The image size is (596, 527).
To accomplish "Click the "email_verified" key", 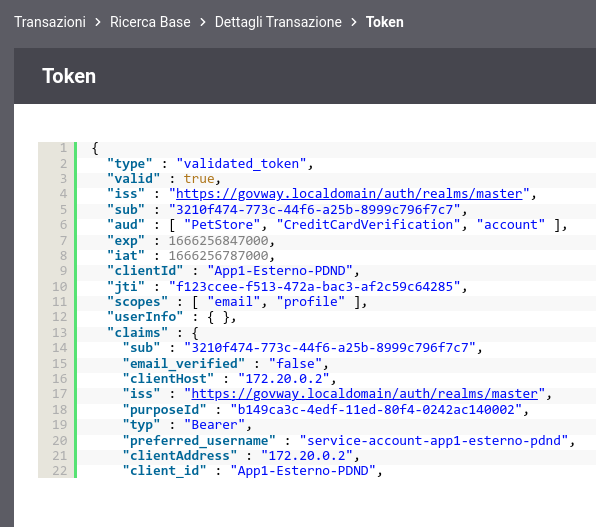I will click(184, 364).
